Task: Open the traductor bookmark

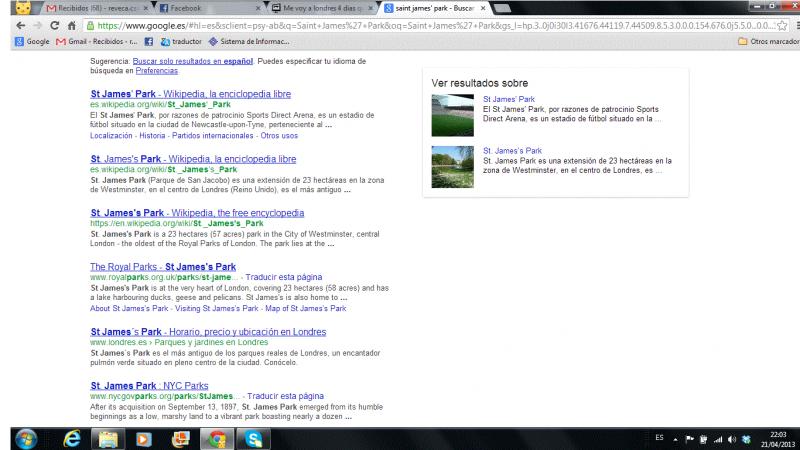Action: point(181,41)
